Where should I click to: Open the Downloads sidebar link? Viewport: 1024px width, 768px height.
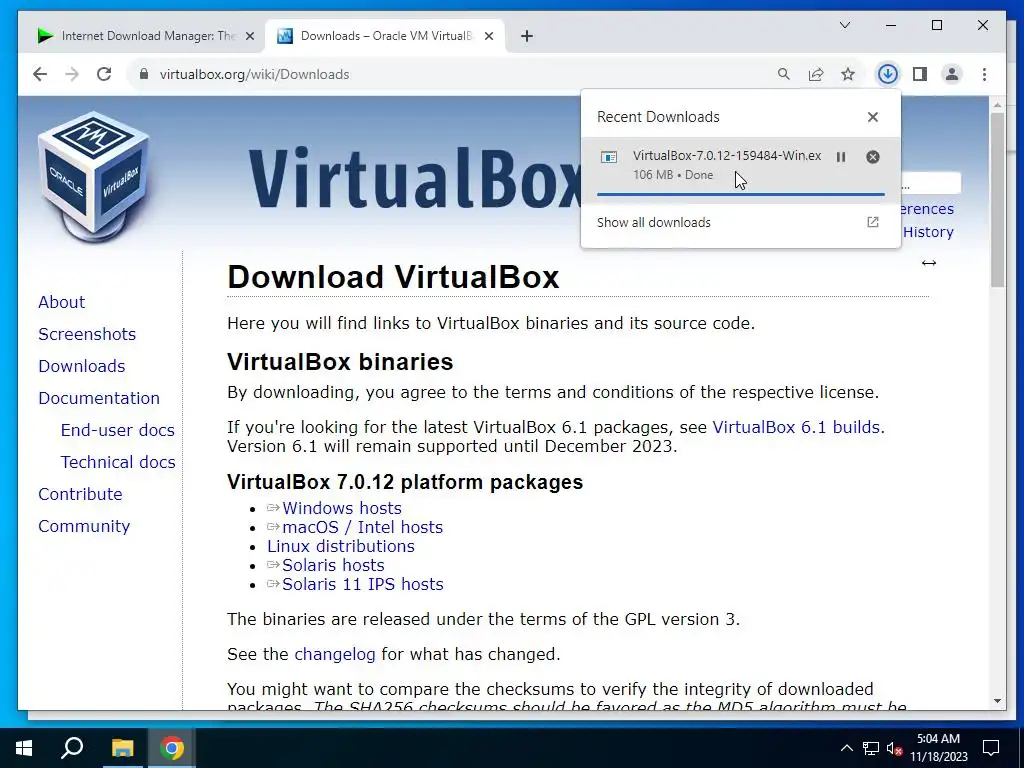point(82,366)
